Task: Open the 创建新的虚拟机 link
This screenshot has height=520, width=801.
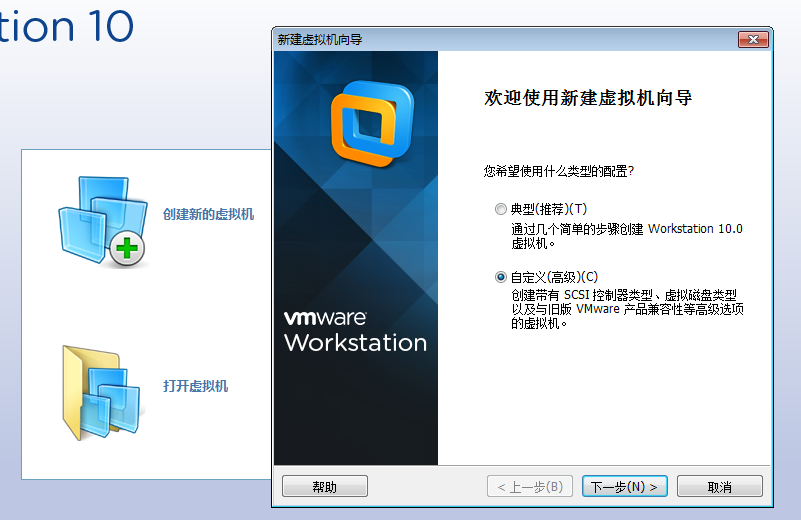Action: [208, 214]
